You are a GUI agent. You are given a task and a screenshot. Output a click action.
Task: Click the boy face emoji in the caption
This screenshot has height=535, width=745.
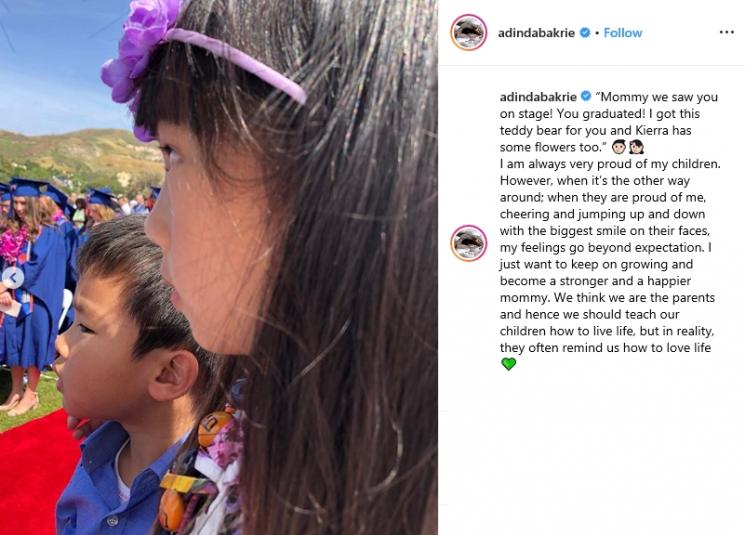[619, 147]
